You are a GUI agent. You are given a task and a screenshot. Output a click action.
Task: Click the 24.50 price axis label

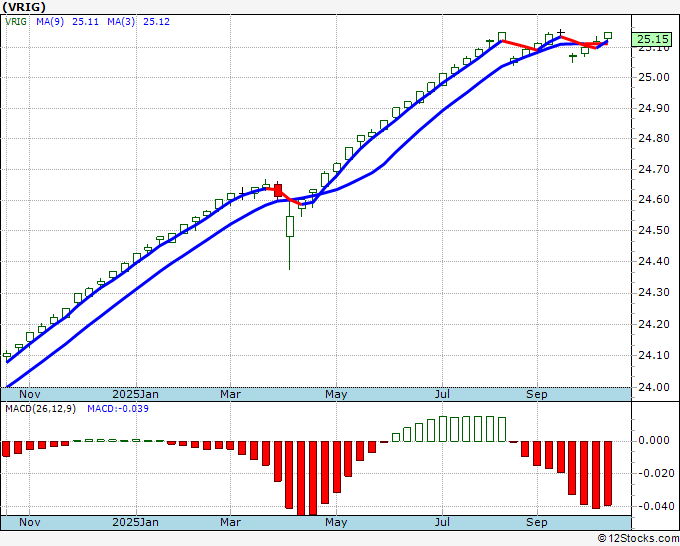[x=654, y=231]
